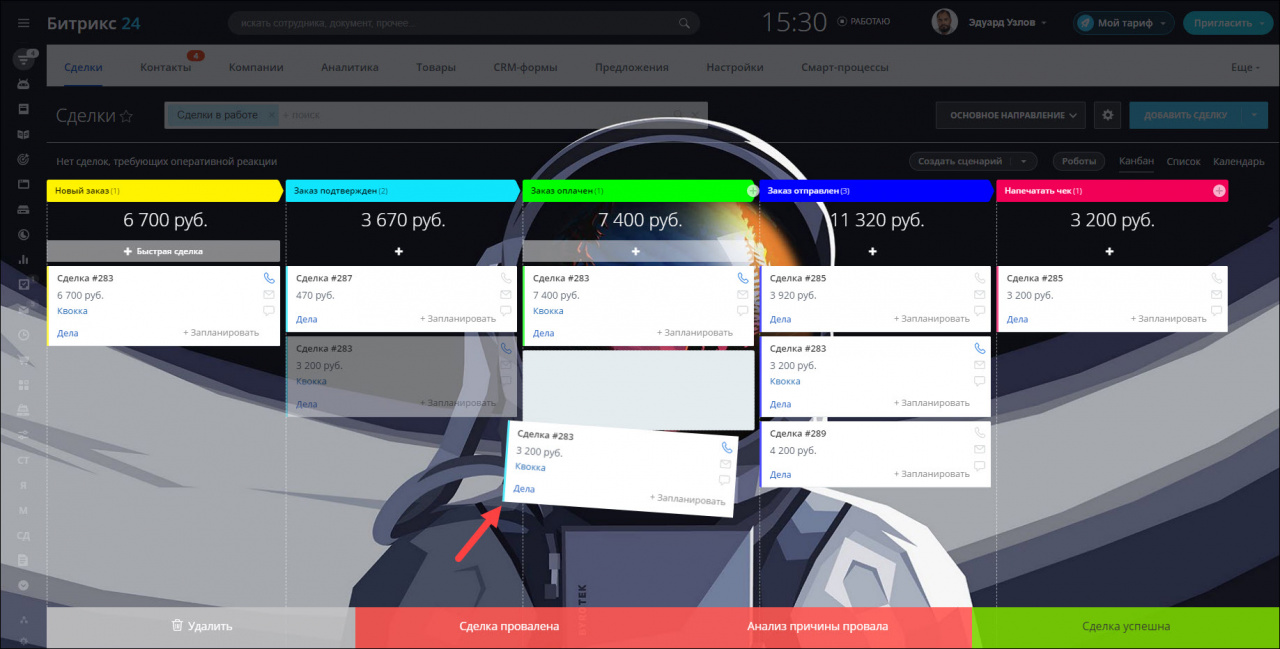Click the chat icon on deal #289
Image resolution: width=1280 pixels, height=649 pixels.
980,466
